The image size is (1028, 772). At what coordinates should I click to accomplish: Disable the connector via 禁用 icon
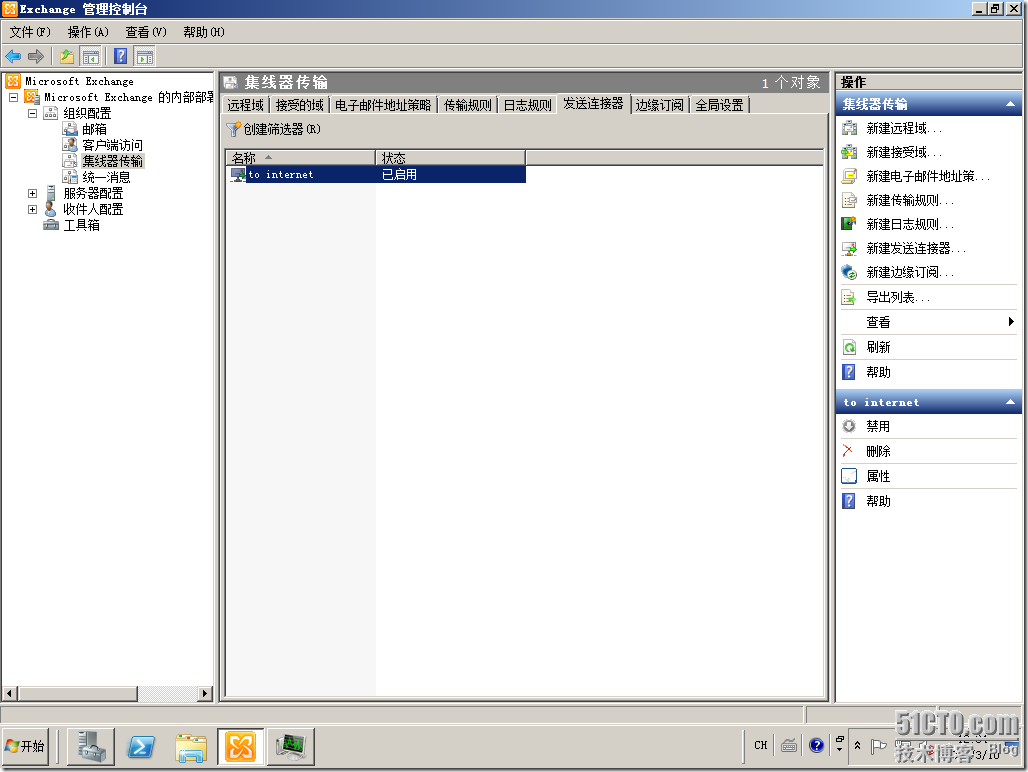click(850, 426)
